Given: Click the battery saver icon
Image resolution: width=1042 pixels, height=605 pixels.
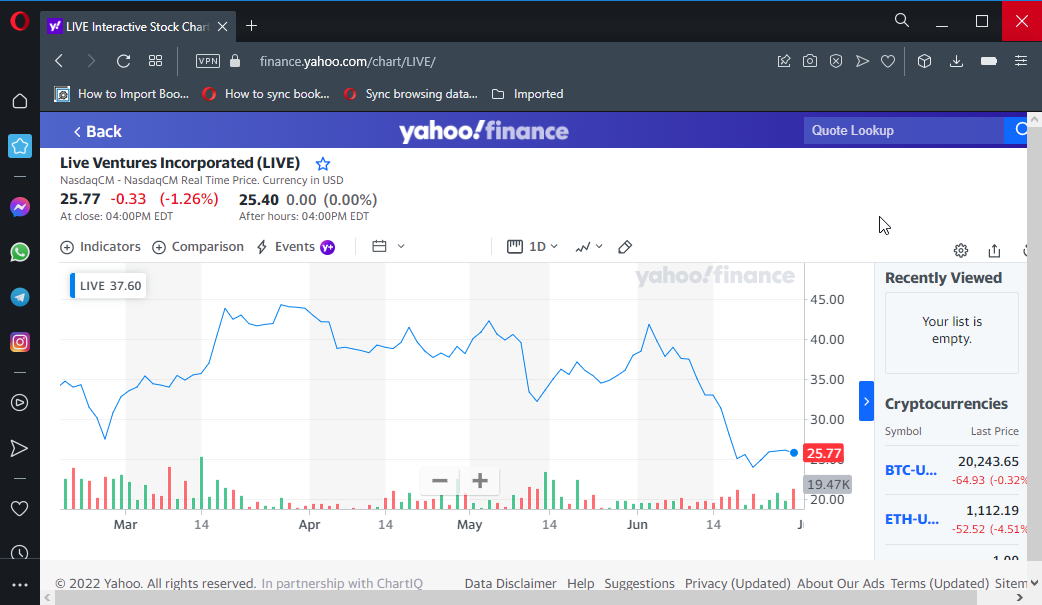Looking at the screenshot, I should (x=989, y=61).
